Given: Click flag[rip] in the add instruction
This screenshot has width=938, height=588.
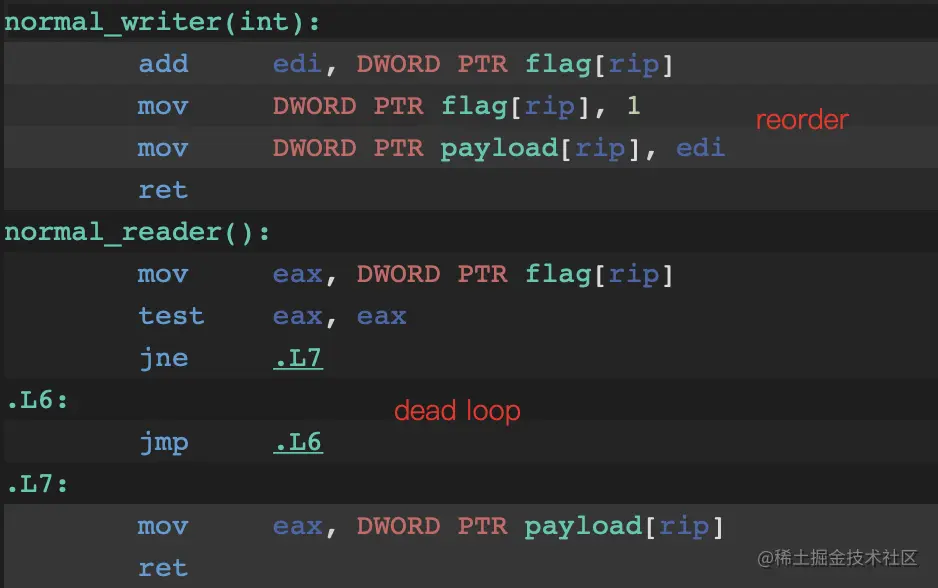Looking at the screenshot, I should (x=599, y=65).
